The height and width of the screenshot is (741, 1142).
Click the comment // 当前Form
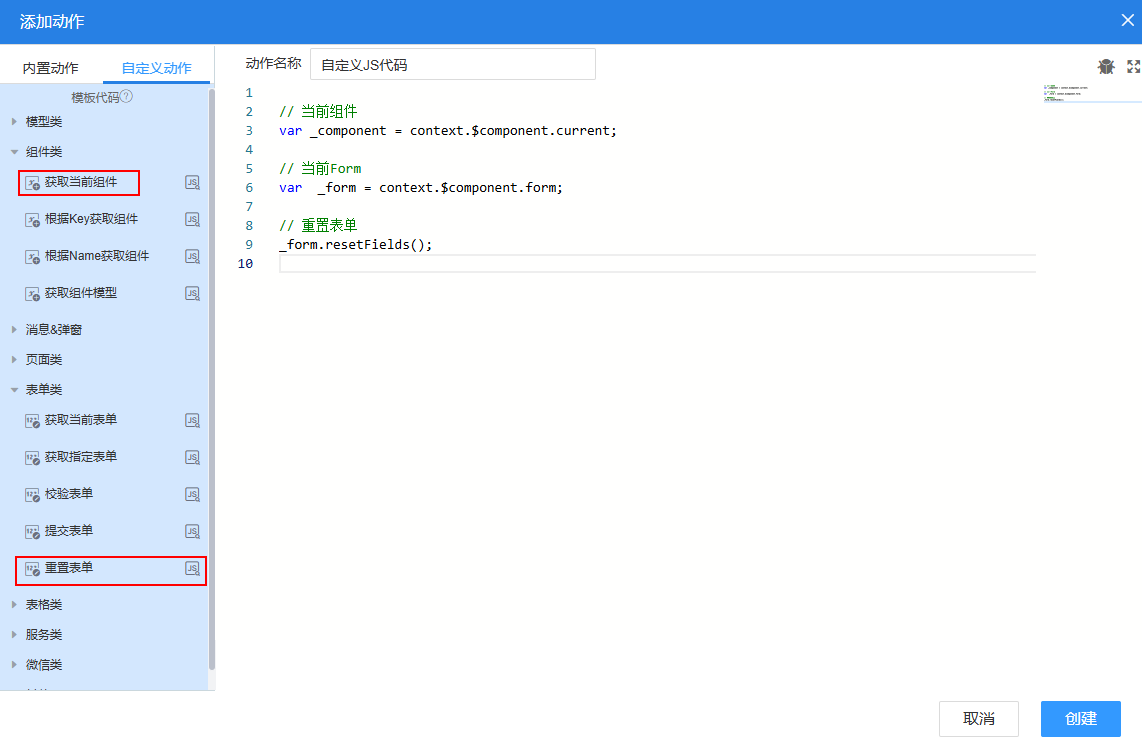coord(320,169)
